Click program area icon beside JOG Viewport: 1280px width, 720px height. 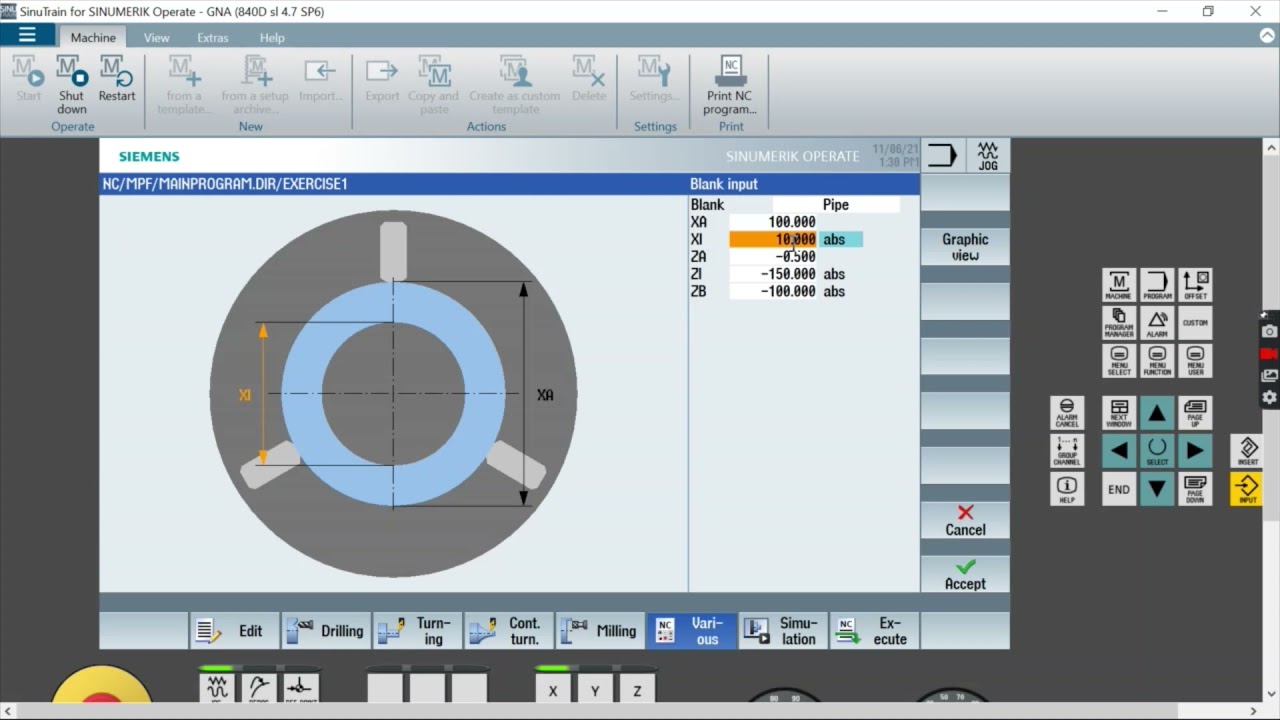(942, 156)
